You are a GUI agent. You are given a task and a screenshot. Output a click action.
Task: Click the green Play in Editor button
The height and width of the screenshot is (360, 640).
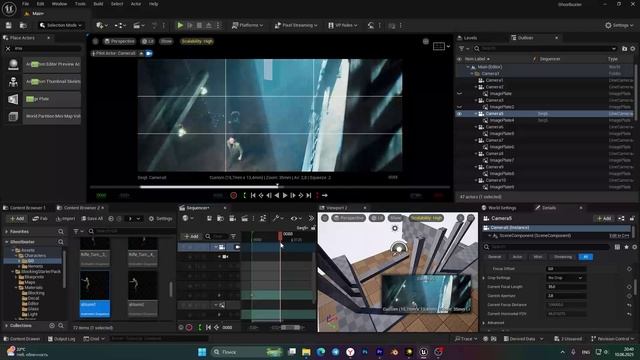180,25
